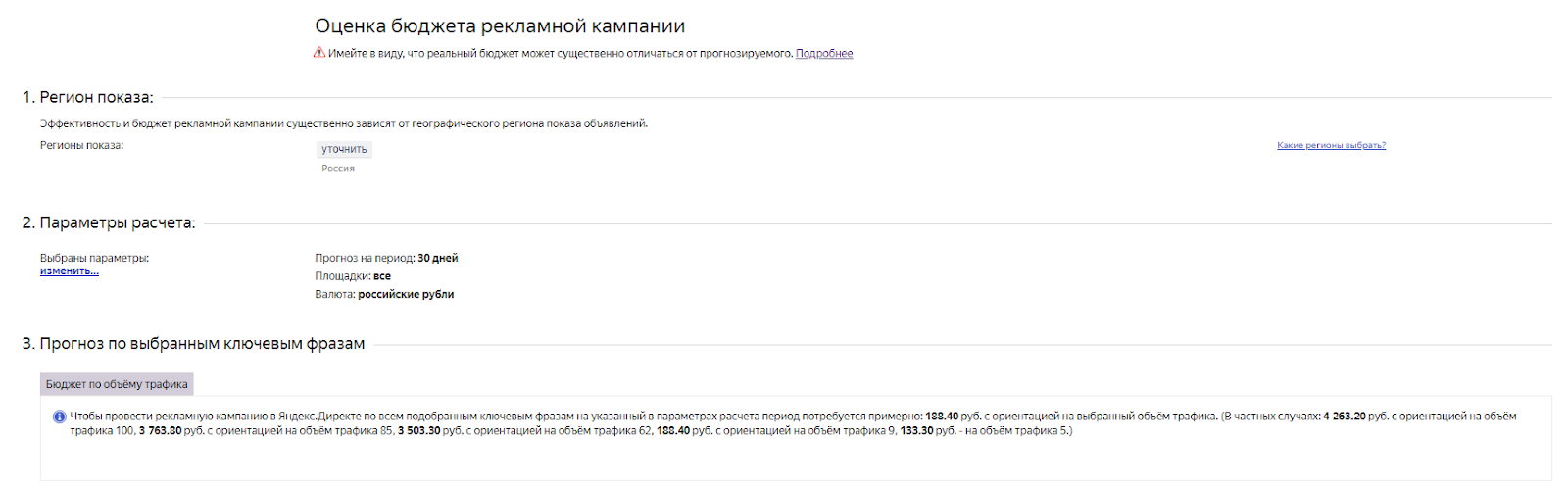The width and height of the screenshot is (1568, 490).
Task: Click the red warning triangle icon
Action: pos(319,53)
